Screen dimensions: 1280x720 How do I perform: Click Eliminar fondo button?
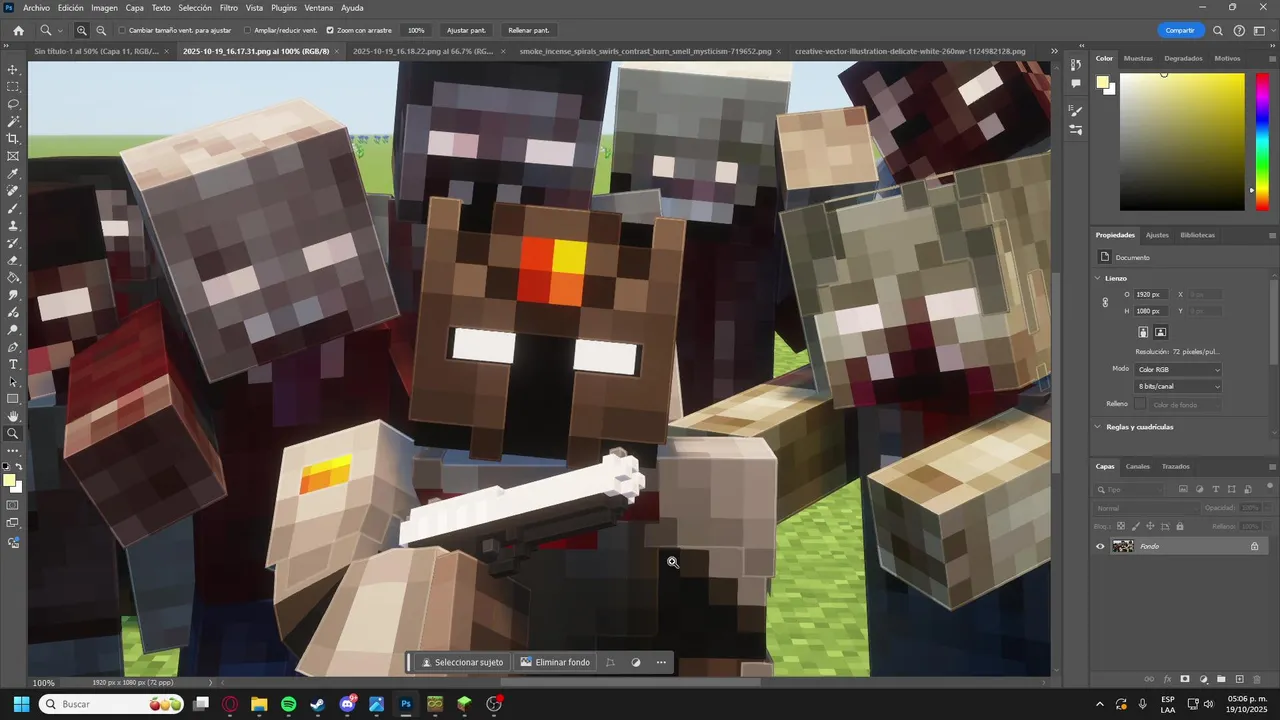[x=555, y=662]
